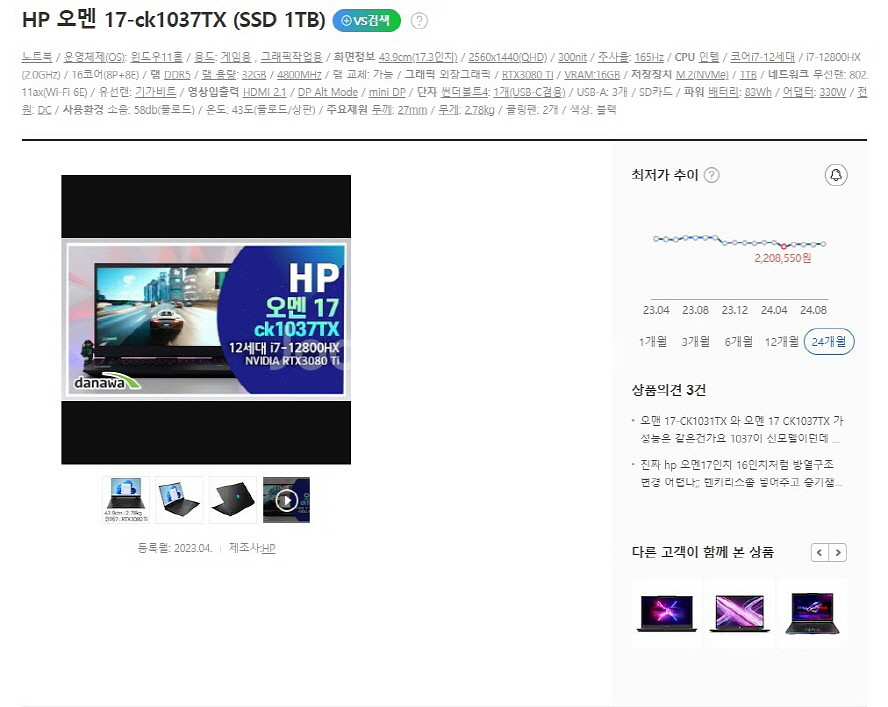Click the 2,208,550원 price label
The height and width of the screenshot is (707, 888).
pyautogui.click(x=783, y=258)
